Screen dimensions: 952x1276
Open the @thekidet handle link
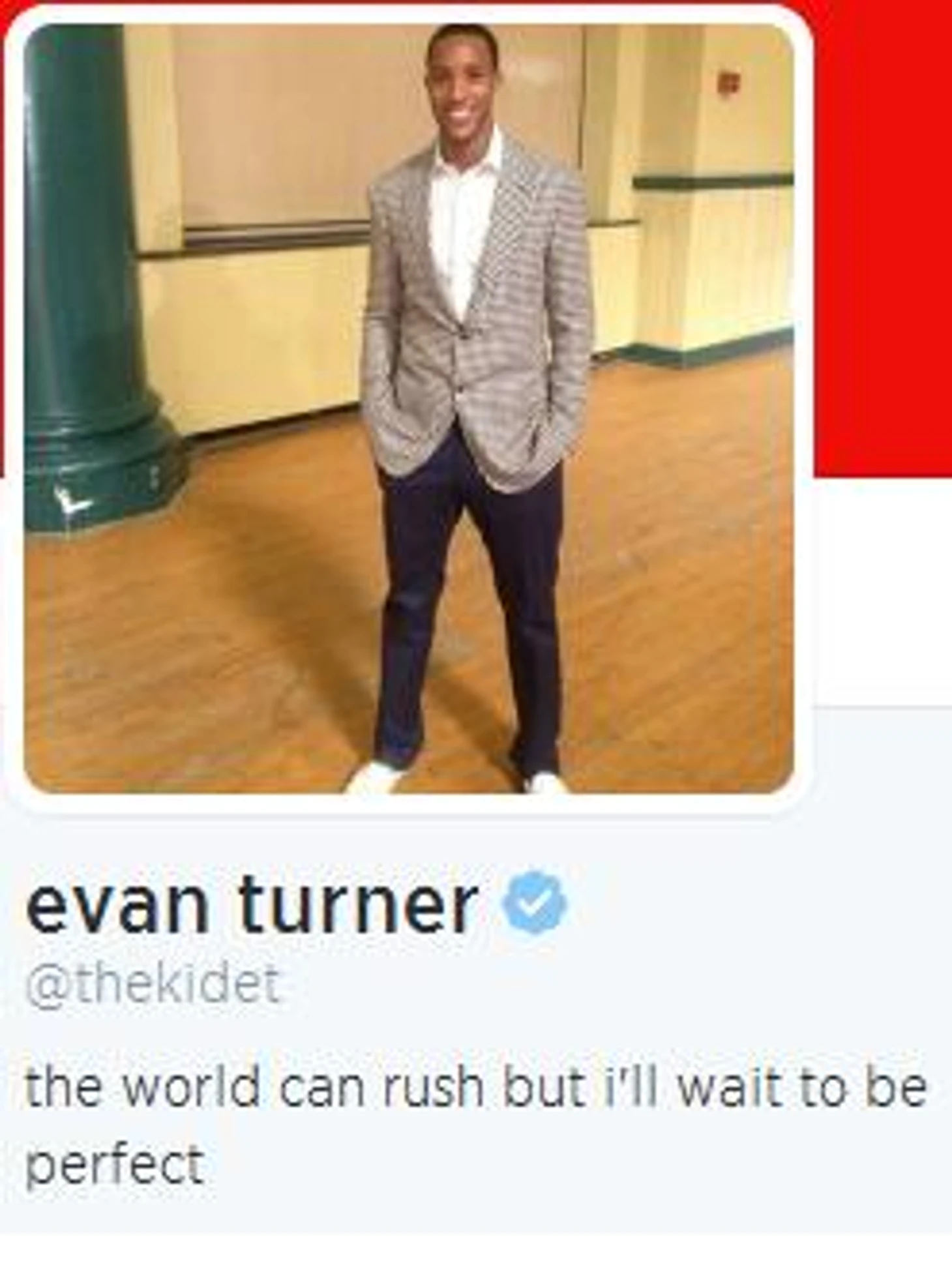pyautogui.click(x=153, y=985)
